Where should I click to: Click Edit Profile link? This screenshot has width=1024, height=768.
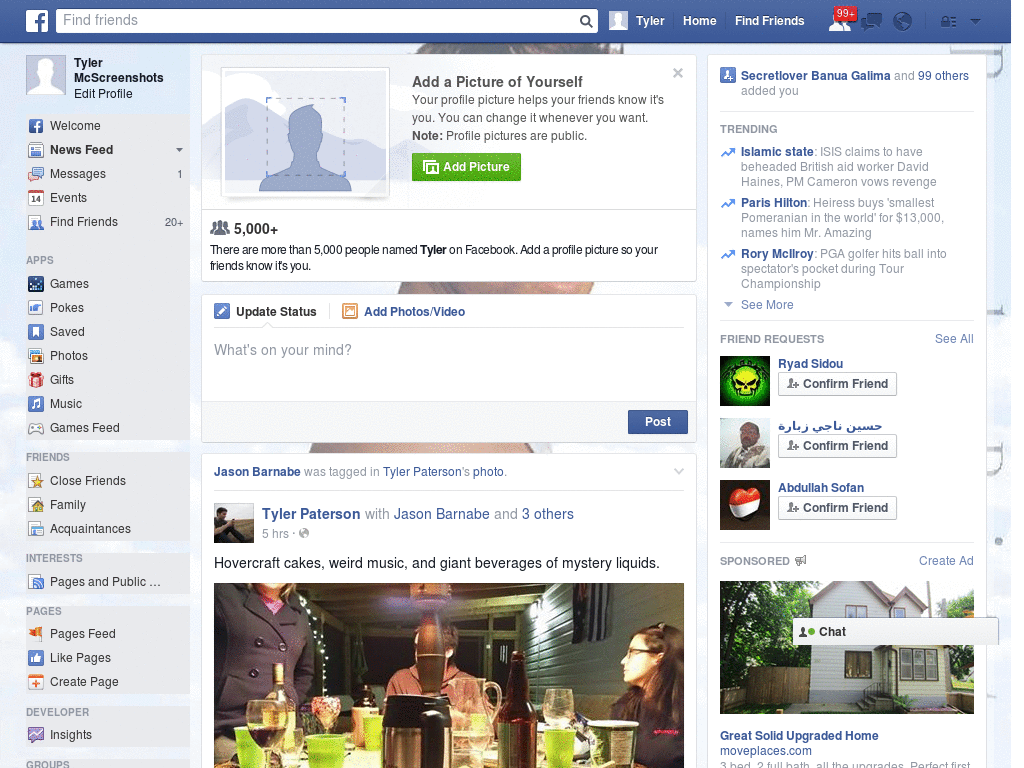click(103, 93)
